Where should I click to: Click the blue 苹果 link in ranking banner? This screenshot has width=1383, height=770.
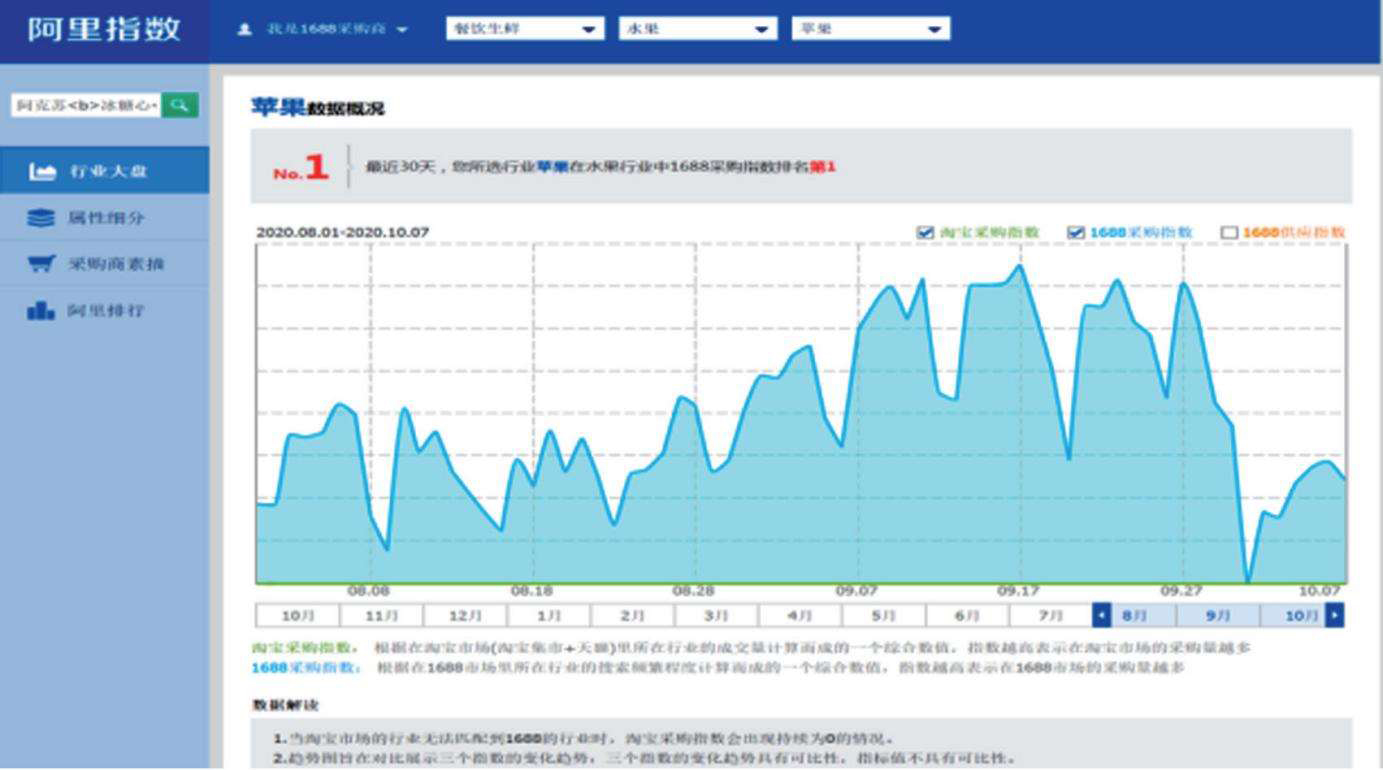point(552,167)
